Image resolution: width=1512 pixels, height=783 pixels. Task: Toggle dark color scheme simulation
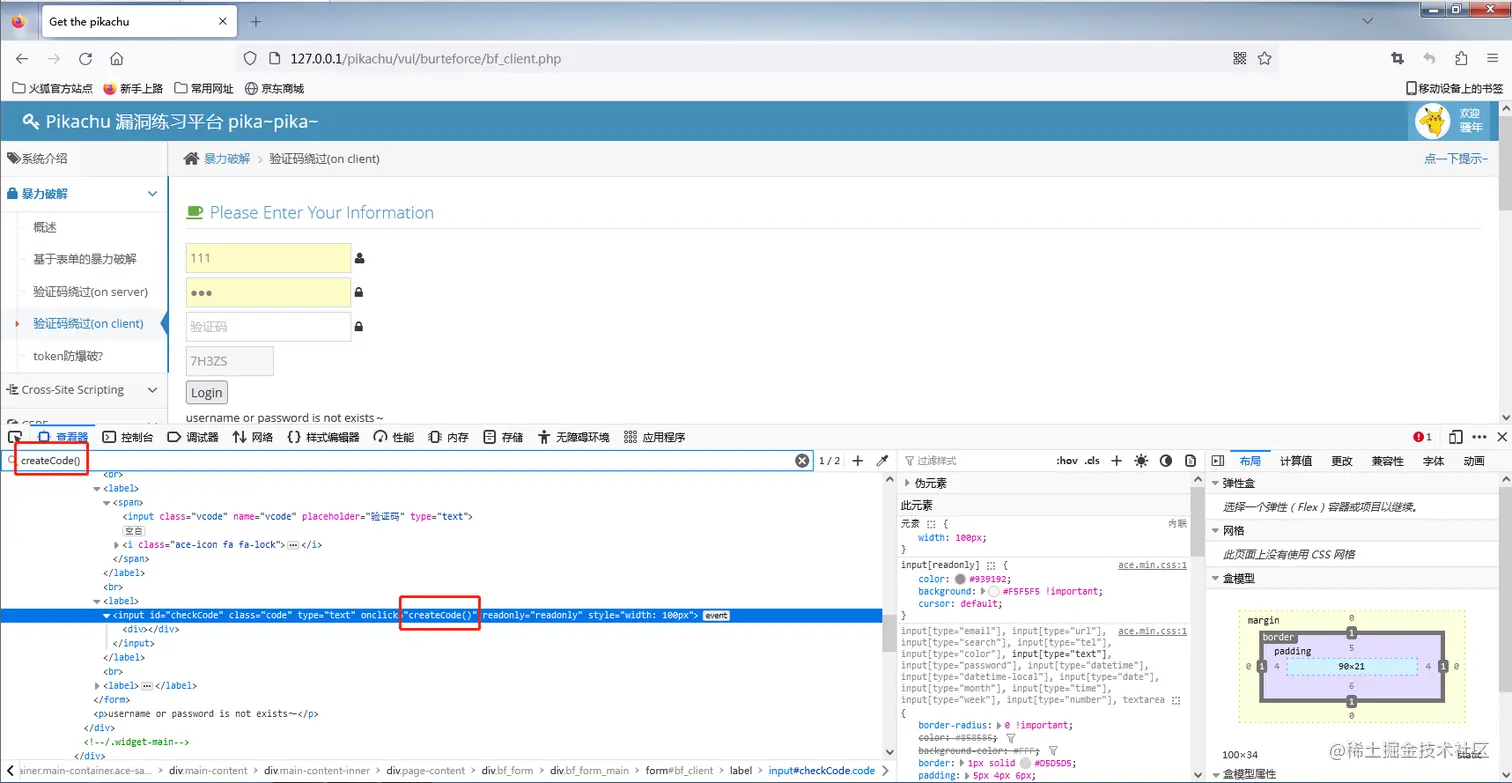1166,461
